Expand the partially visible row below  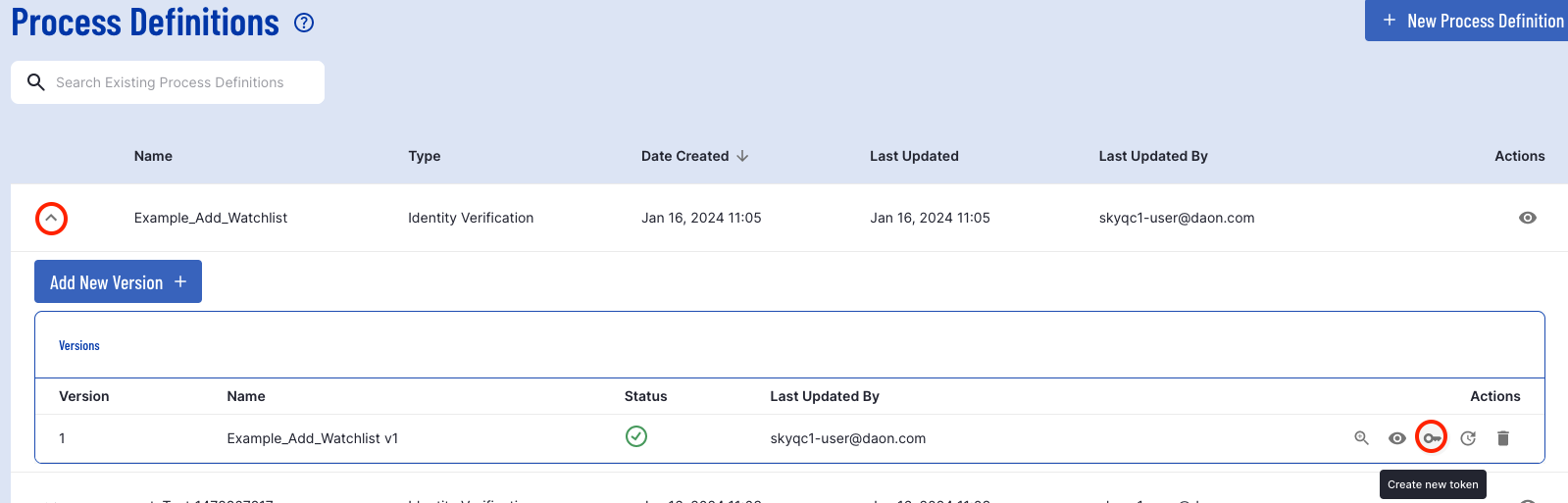coord(51,500)
